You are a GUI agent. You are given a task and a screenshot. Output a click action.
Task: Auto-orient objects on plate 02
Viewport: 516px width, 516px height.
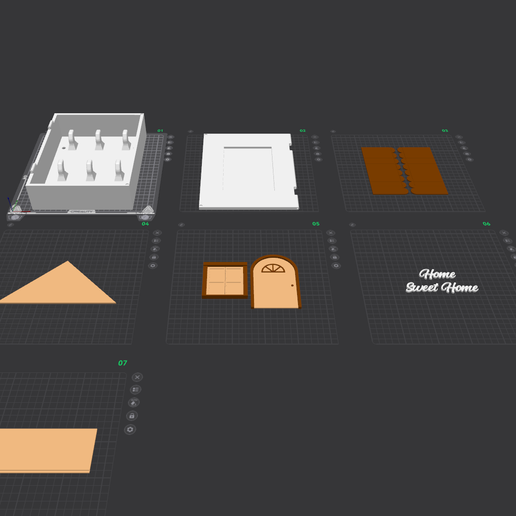tap(317, 148)
